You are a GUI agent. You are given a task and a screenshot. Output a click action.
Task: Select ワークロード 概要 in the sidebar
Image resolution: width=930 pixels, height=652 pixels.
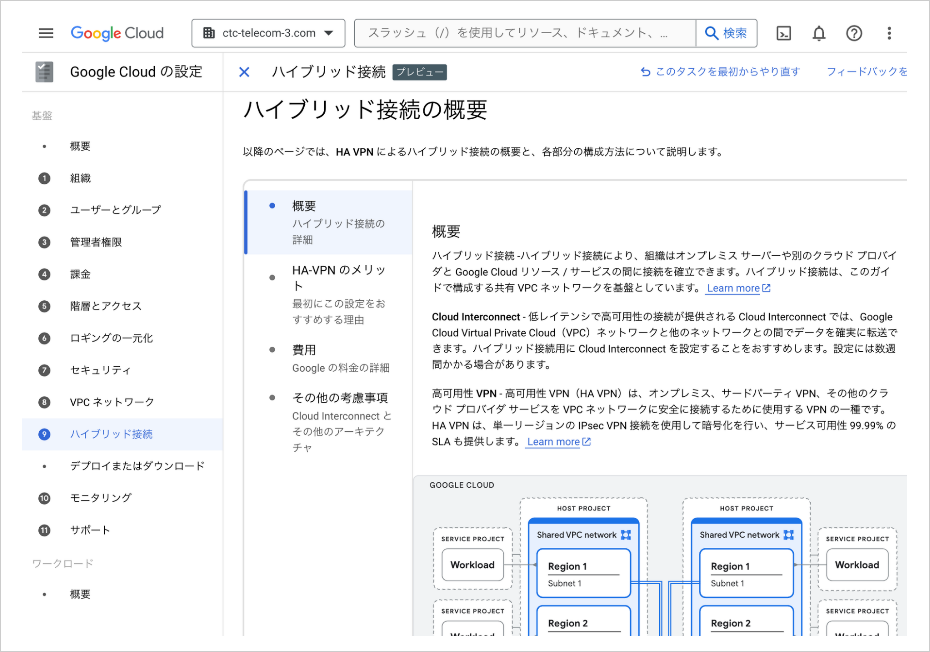pos(123,594)
